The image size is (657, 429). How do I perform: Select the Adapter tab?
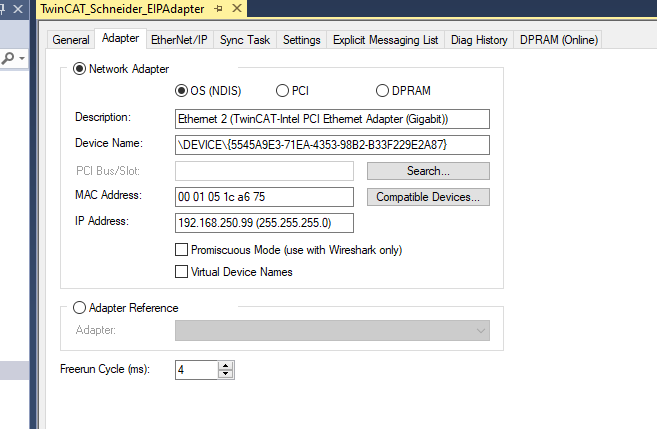tap(120, 38)
